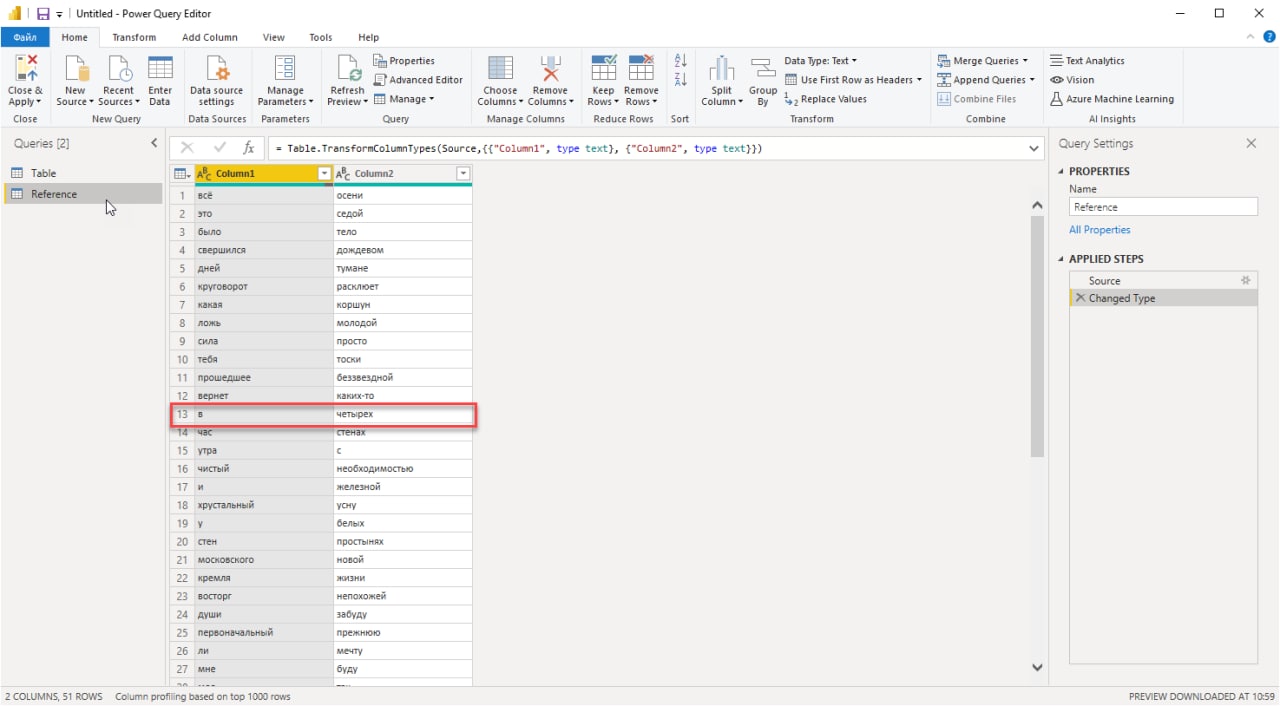The height and width of the screenshot is (706, 1280).
Task: Collapse the PROPERTIES section
Action: pos(1062,171)
